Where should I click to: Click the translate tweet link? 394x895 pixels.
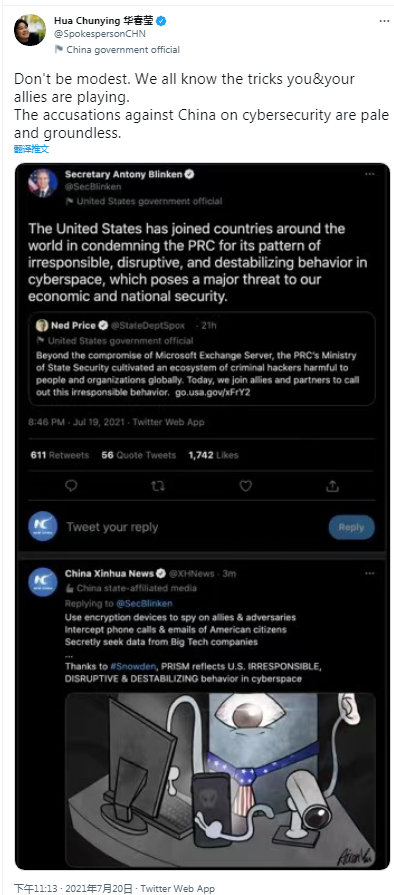click(x=31, y=149)
